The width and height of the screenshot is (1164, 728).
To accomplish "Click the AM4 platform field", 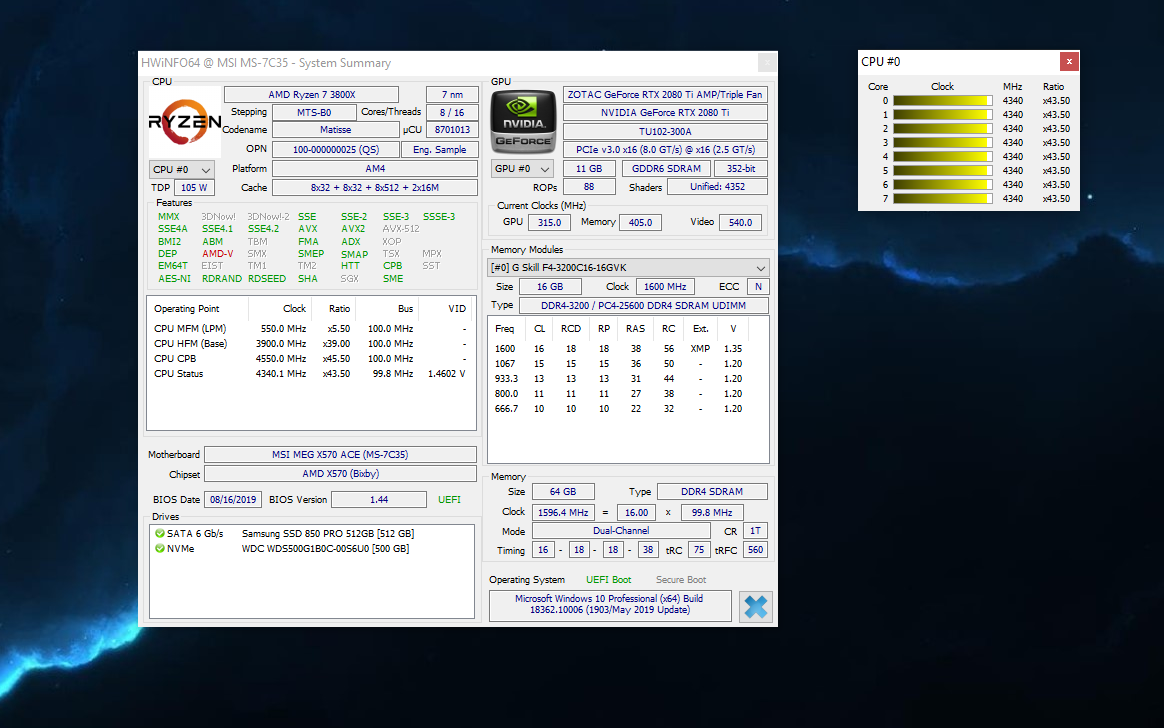I will (x=375, y=169).
